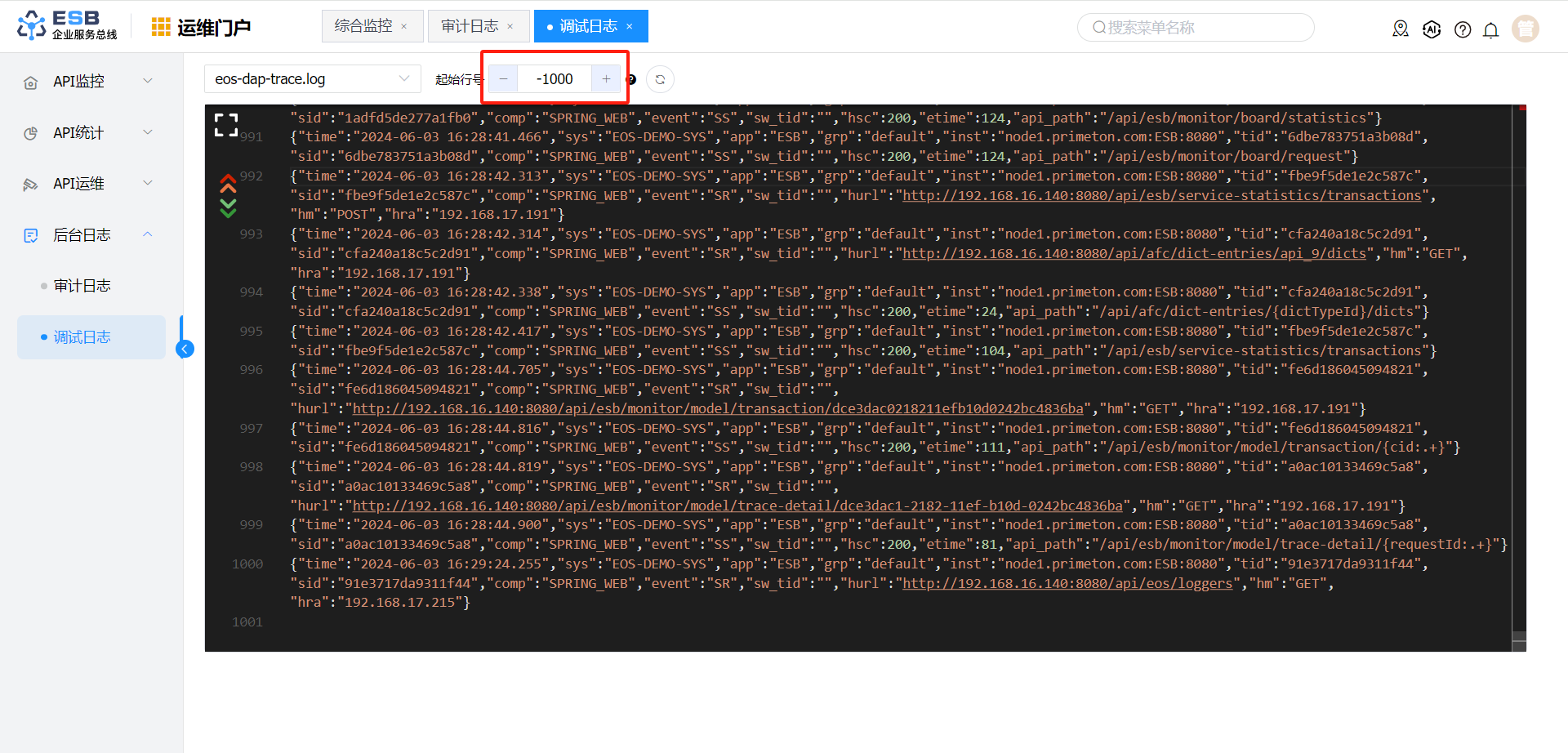Click the log viewer vertical scrollbar thumb
The image size is (1568, 753).
point(1519,639)
